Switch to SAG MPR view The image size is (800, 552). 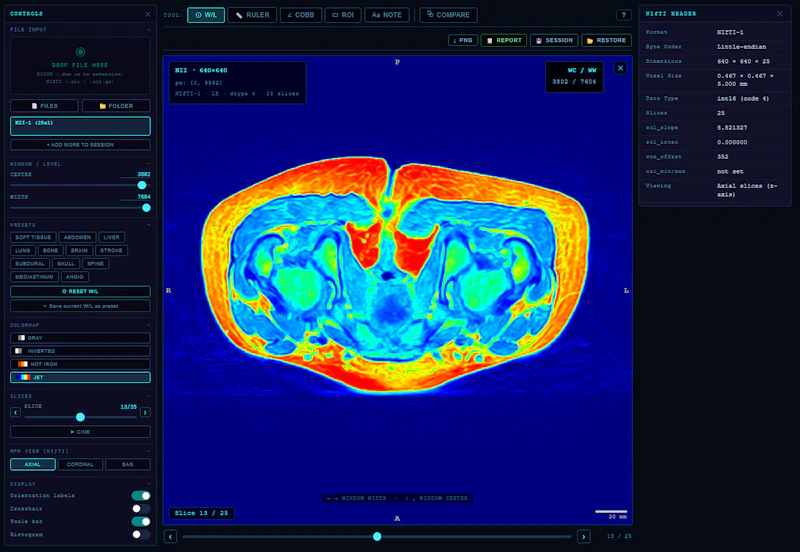(128, 464)
